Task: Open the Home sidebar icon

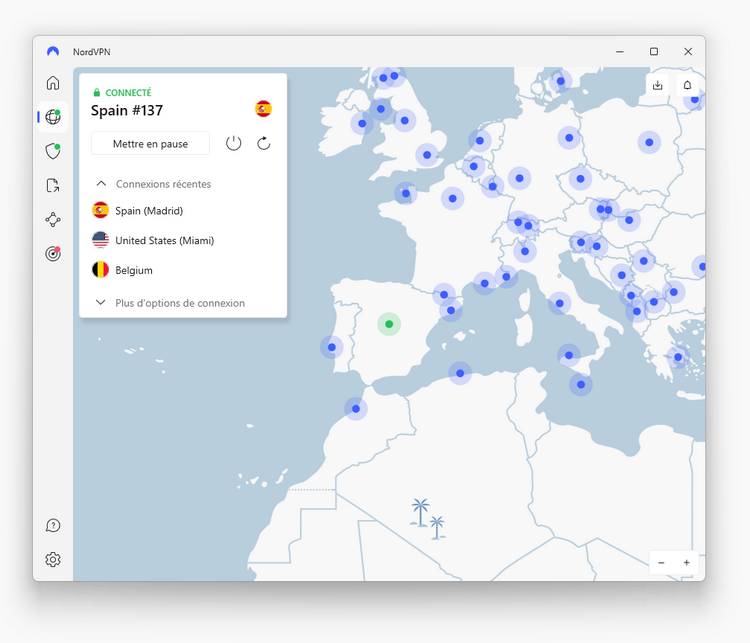Action: (x=53, y=83)
